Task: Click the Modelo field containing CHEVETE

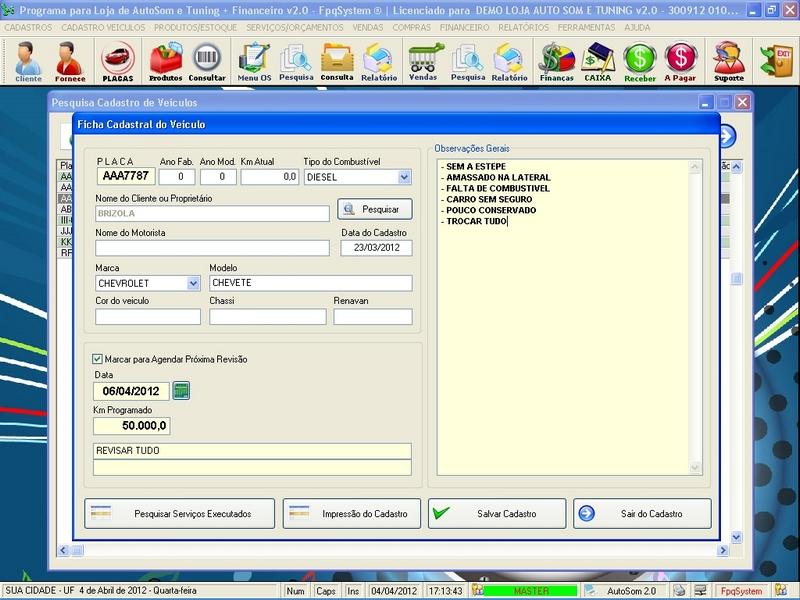Action: [x=309, y=283]
